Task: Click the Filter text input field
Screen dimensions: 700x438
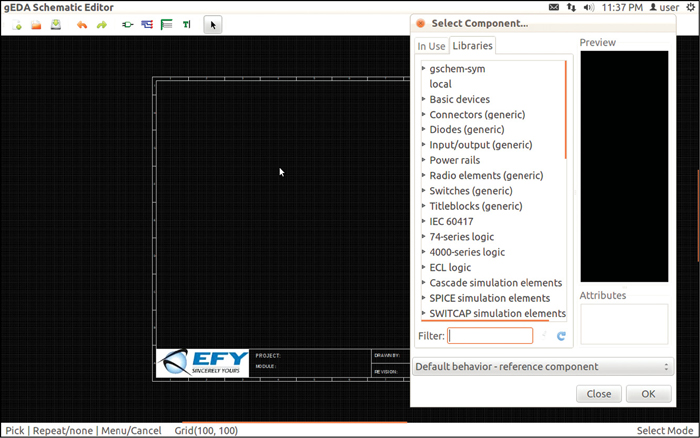Action: pos(490,337)
